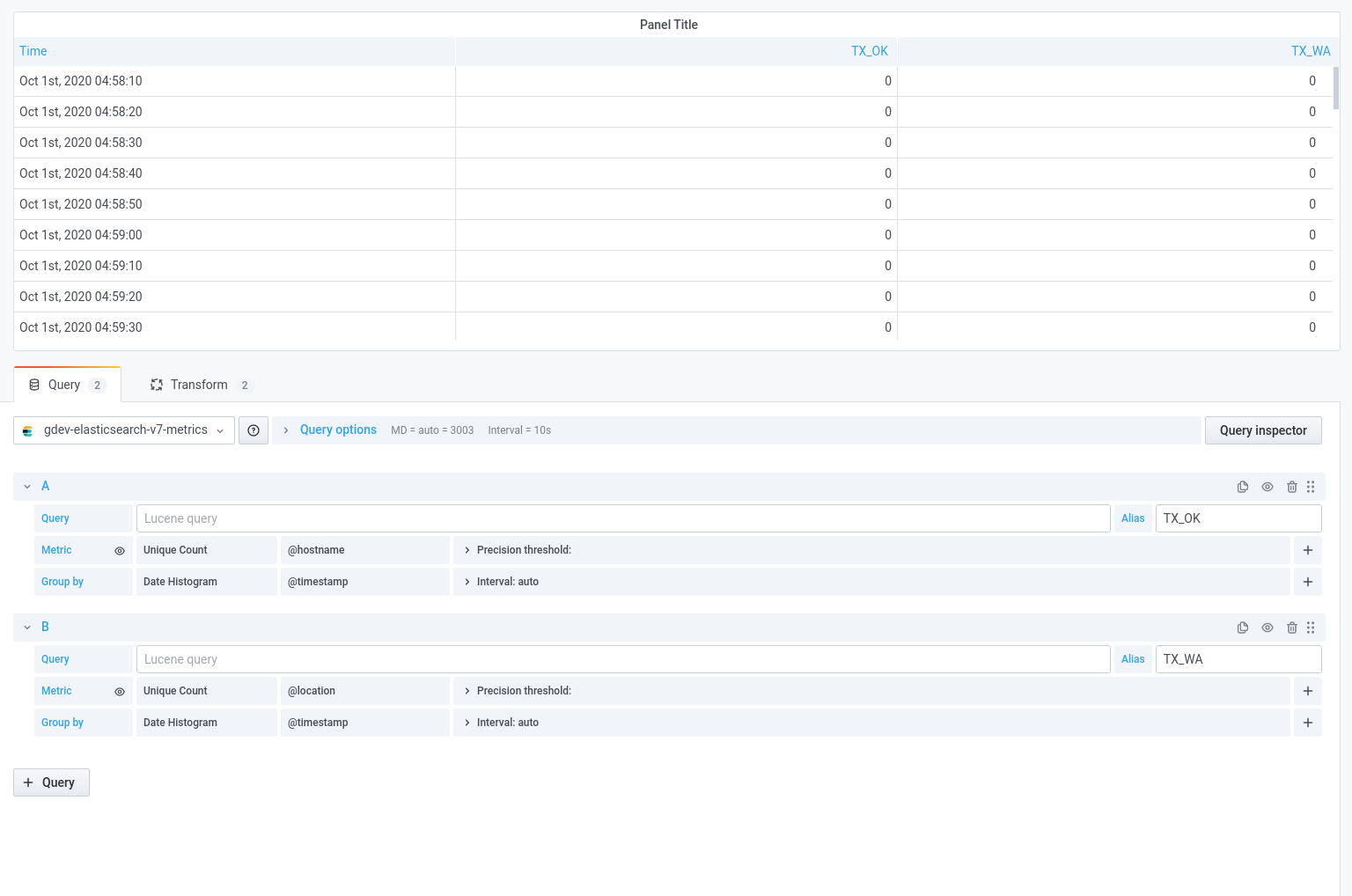This screenshot has width=1352, height=896.
Task: Hide the Metric in query A via eye icon
Action: [120, 551]
